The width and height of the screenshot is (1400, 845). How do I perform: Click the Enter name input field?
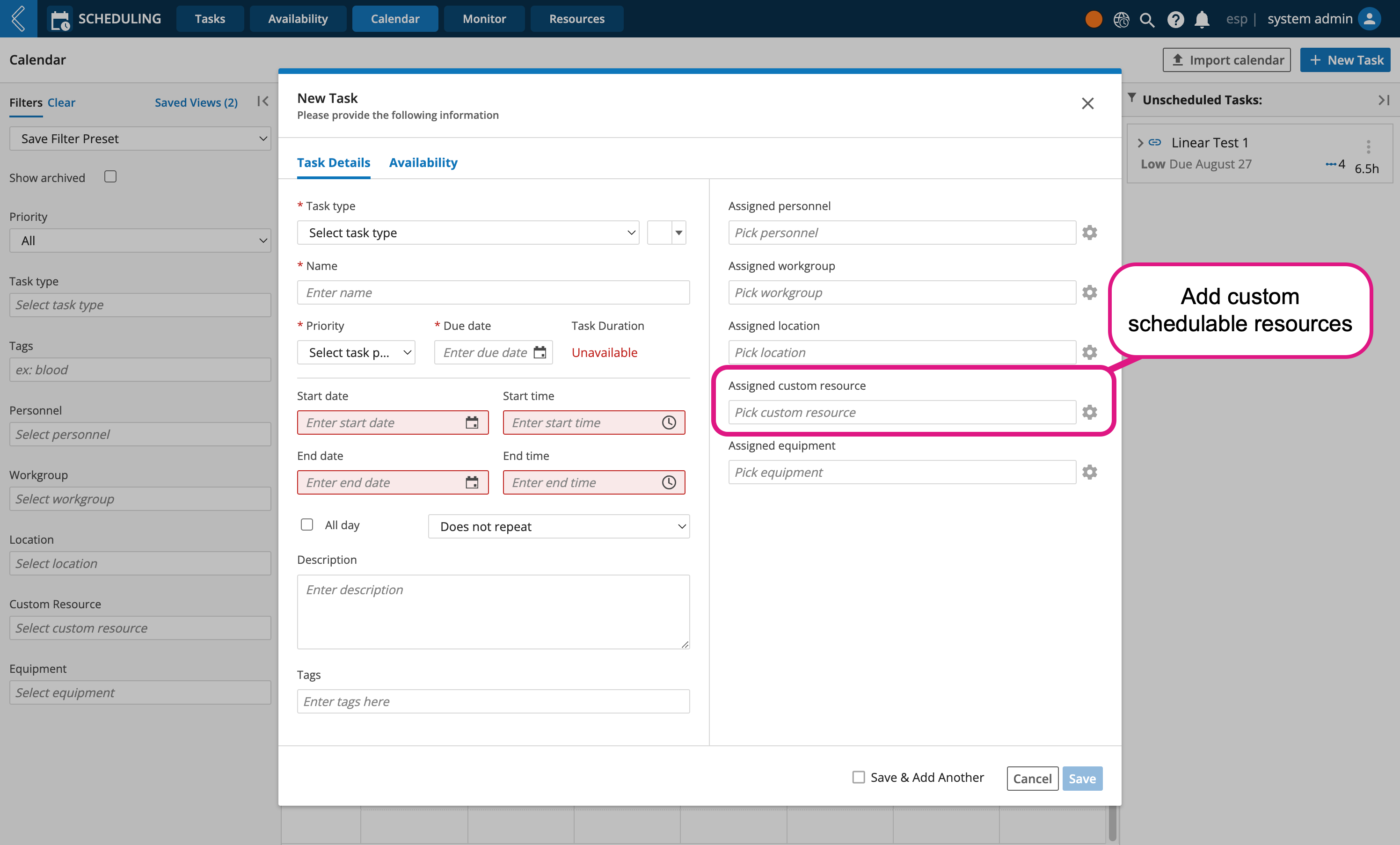click(x=494, y=292)
